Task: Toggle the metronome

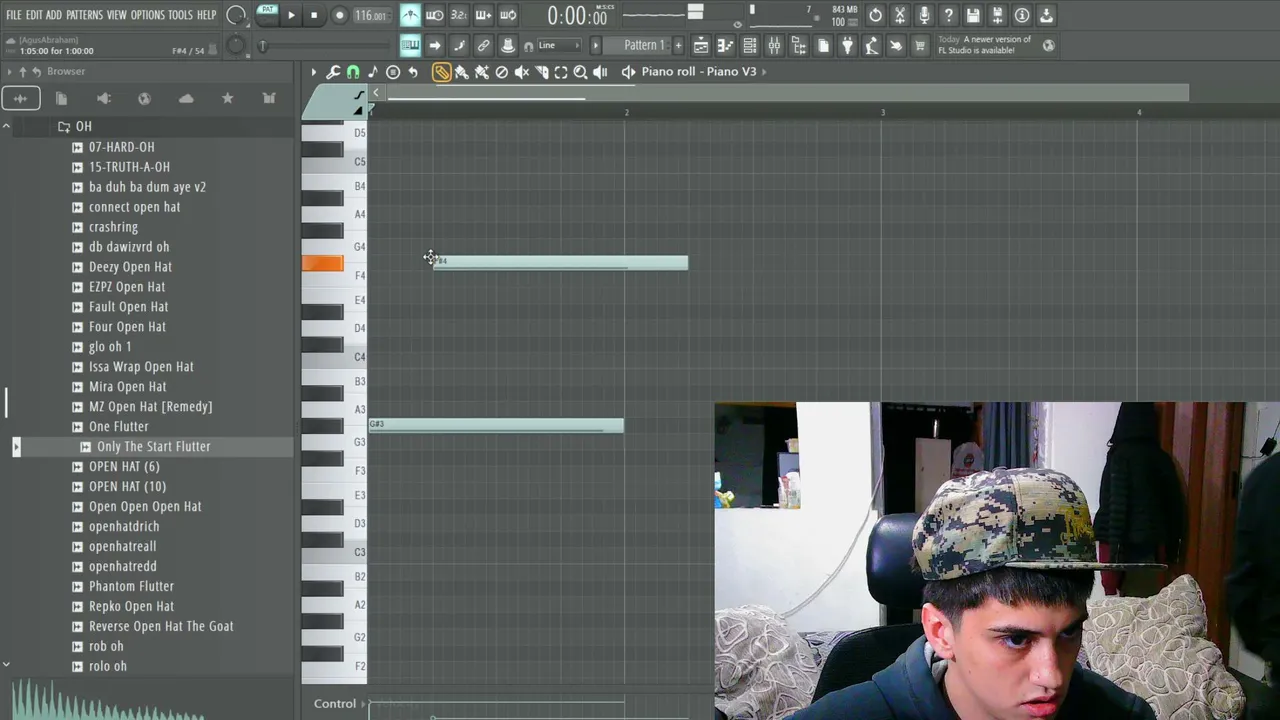Action: pos(410,15)
